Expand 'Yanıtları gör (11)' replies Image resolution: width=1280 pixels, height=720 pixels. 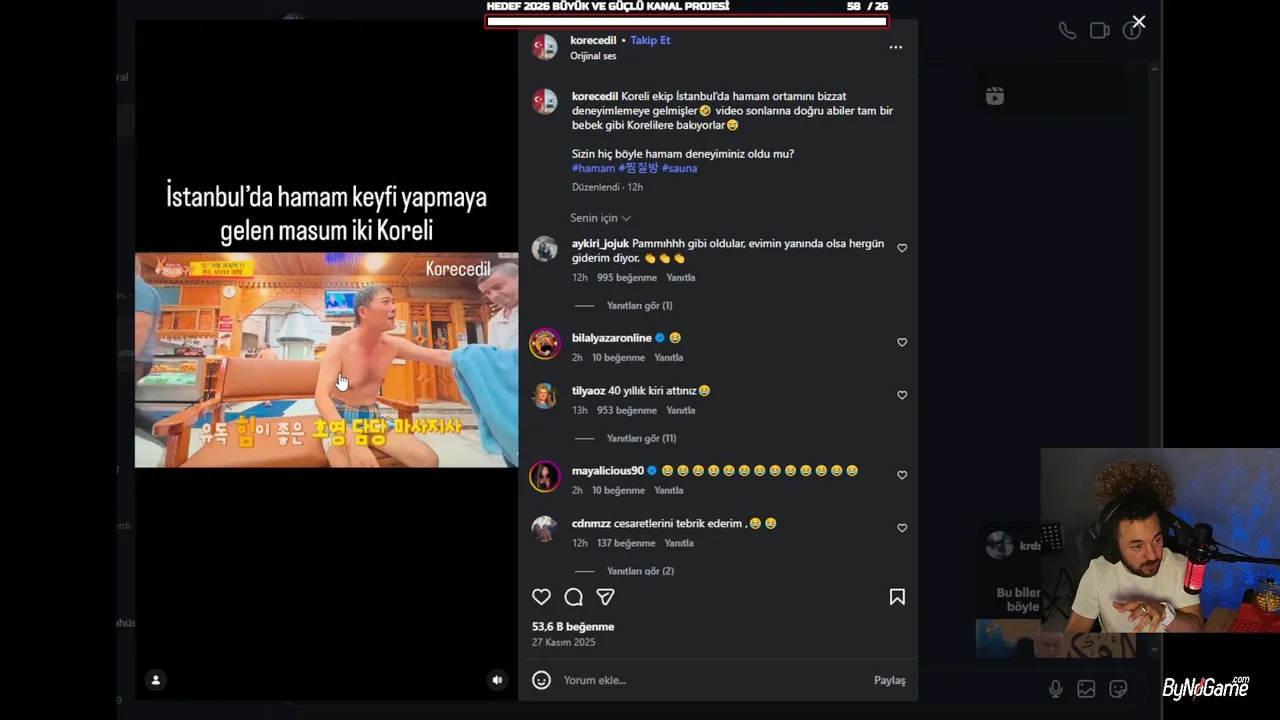641,438
